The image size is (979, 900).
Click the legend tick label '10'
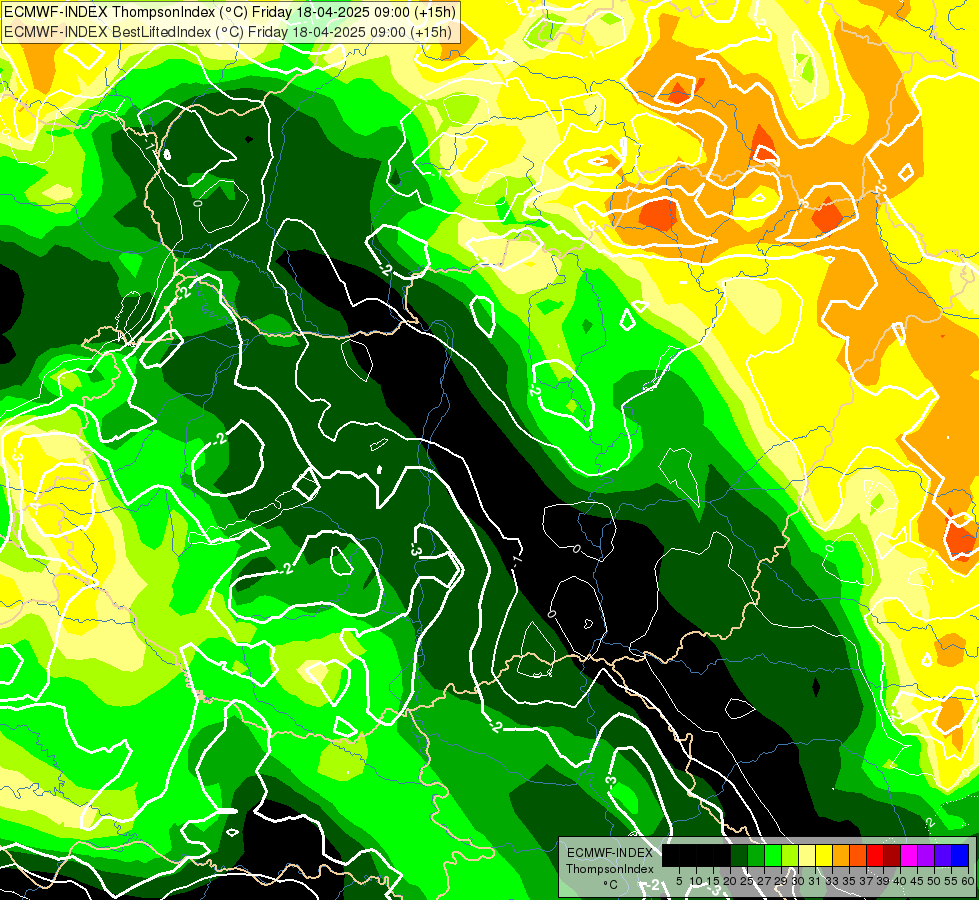coord(696,881)
